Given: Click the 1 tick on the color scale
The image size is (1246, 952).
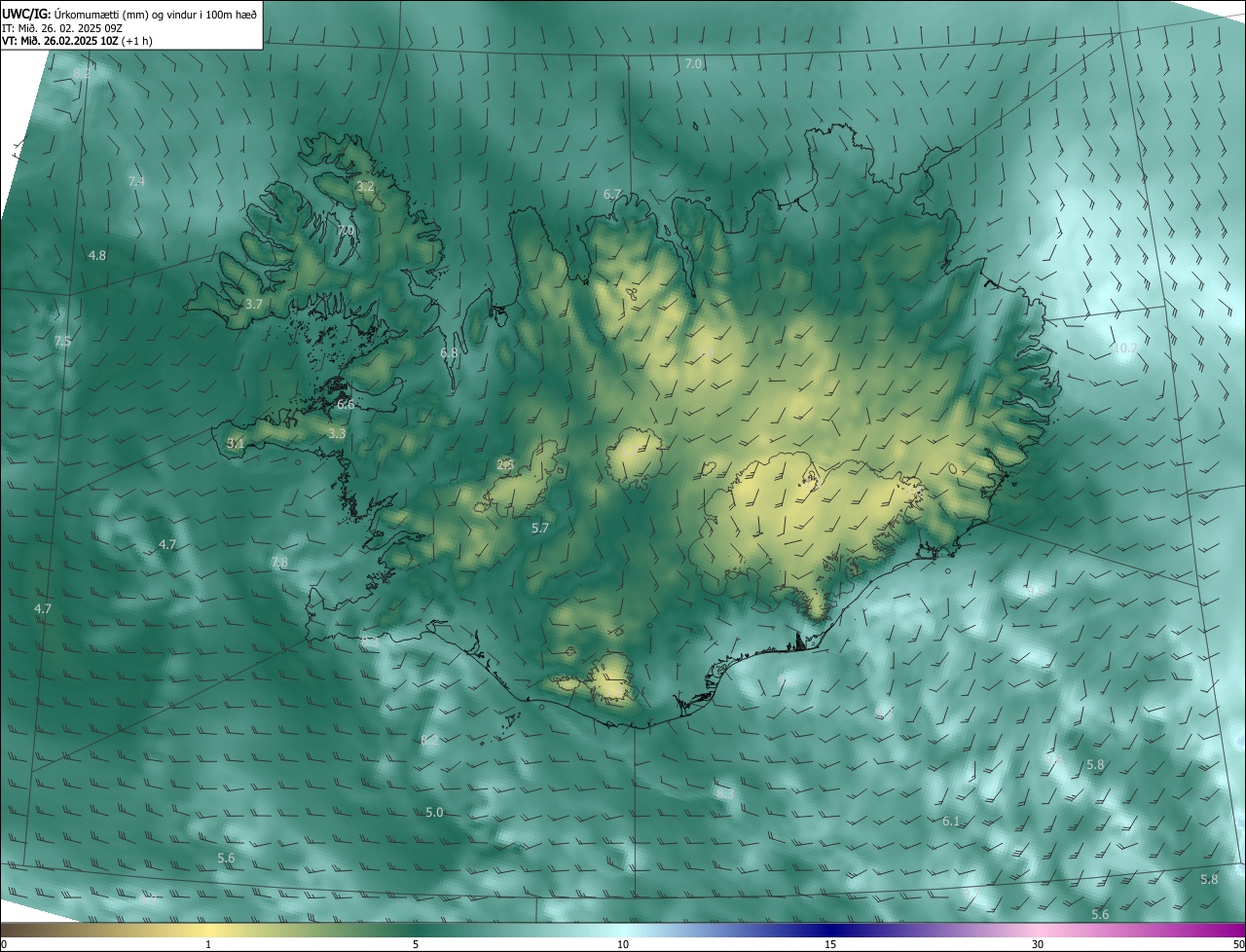Looking at the screenshot, I should pos(209,944).
